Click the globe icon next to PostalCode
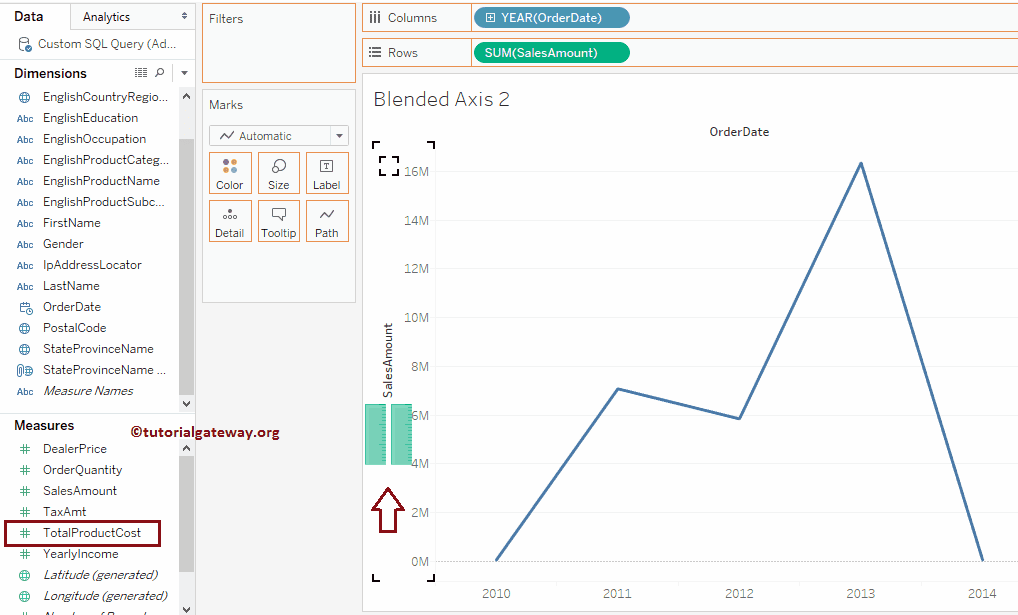The image size is (1018, 615). 24,327
